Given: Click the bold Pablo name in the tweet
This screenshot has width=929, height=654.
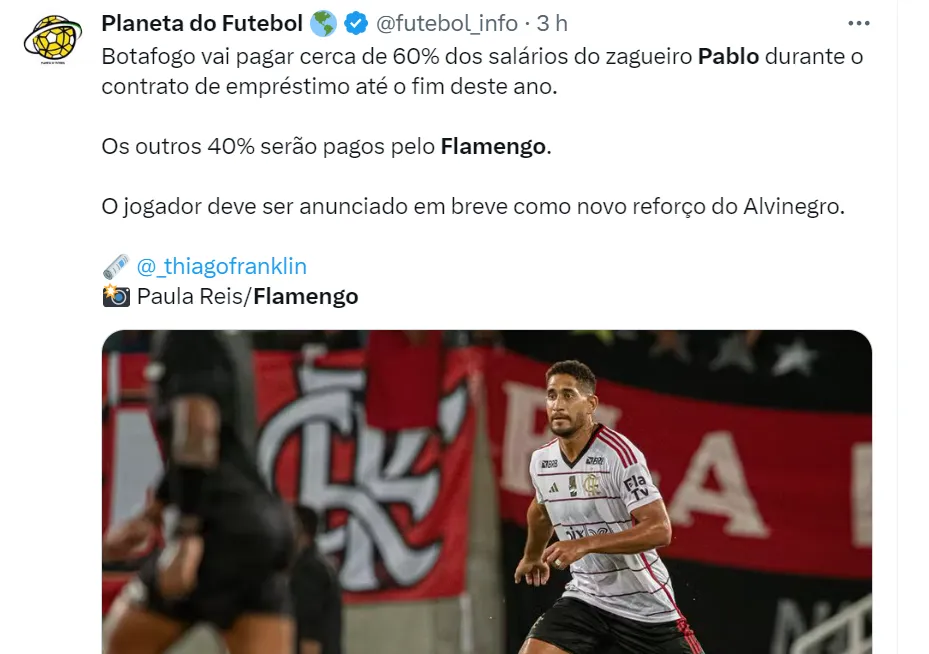Looking at the screenshot, I should click(728, 57).
